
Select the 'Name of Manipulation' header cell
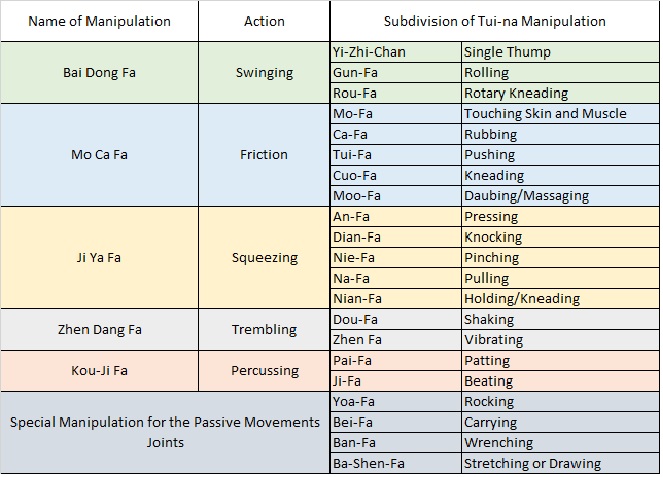click(99, 21)
